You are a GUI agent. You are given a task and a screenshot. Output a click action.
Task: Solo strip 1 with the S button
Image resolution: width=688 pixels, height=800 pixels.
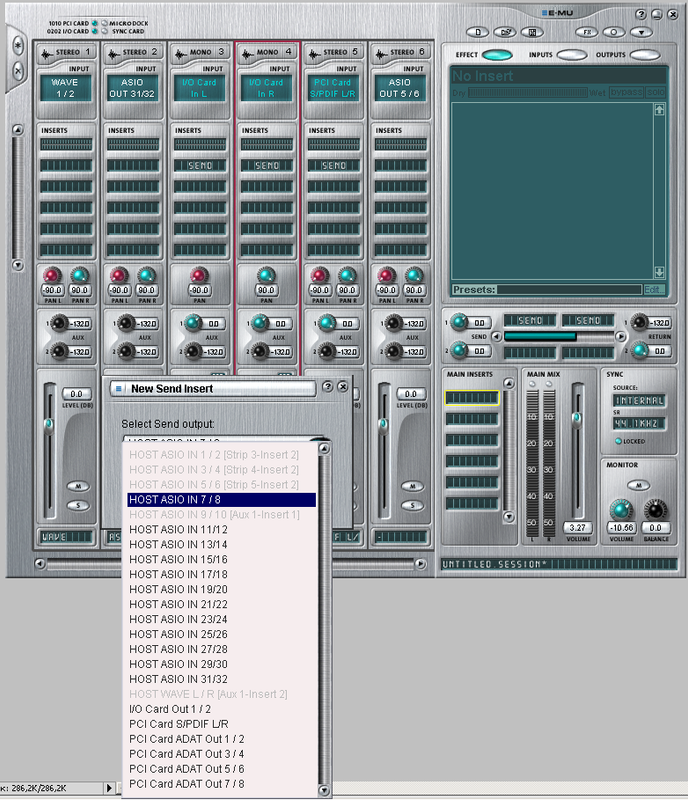78,505
